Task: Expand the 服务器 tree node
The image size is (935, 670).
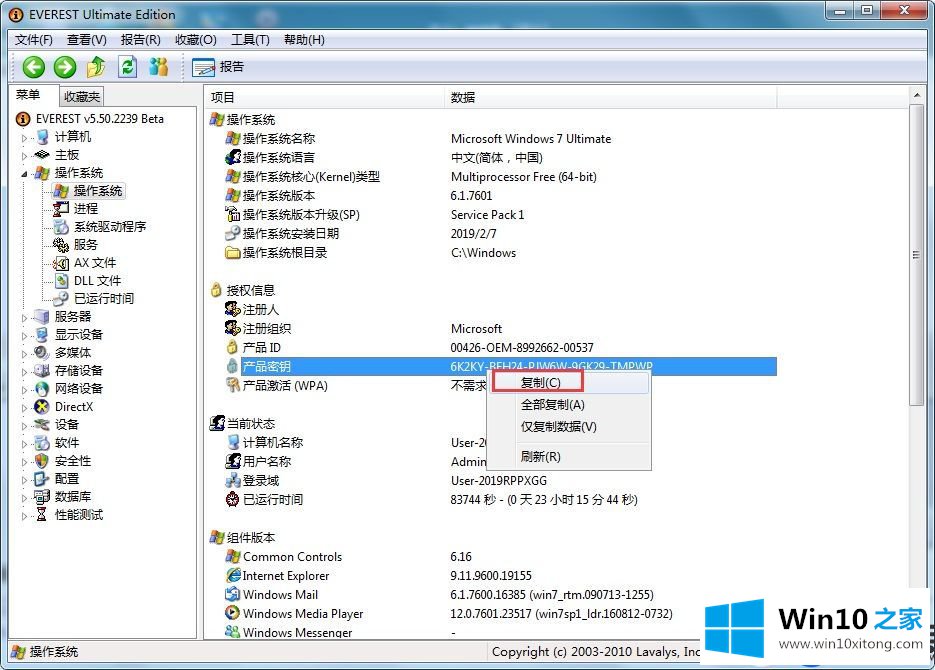Action: click(x=24, y=318)
